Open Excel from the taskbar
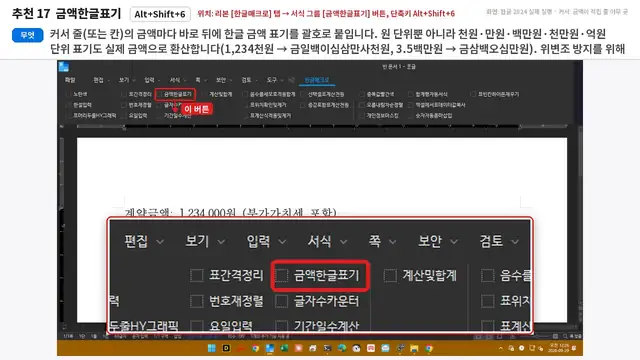This screenshot has width=640, height=360. tap(284, 348)
